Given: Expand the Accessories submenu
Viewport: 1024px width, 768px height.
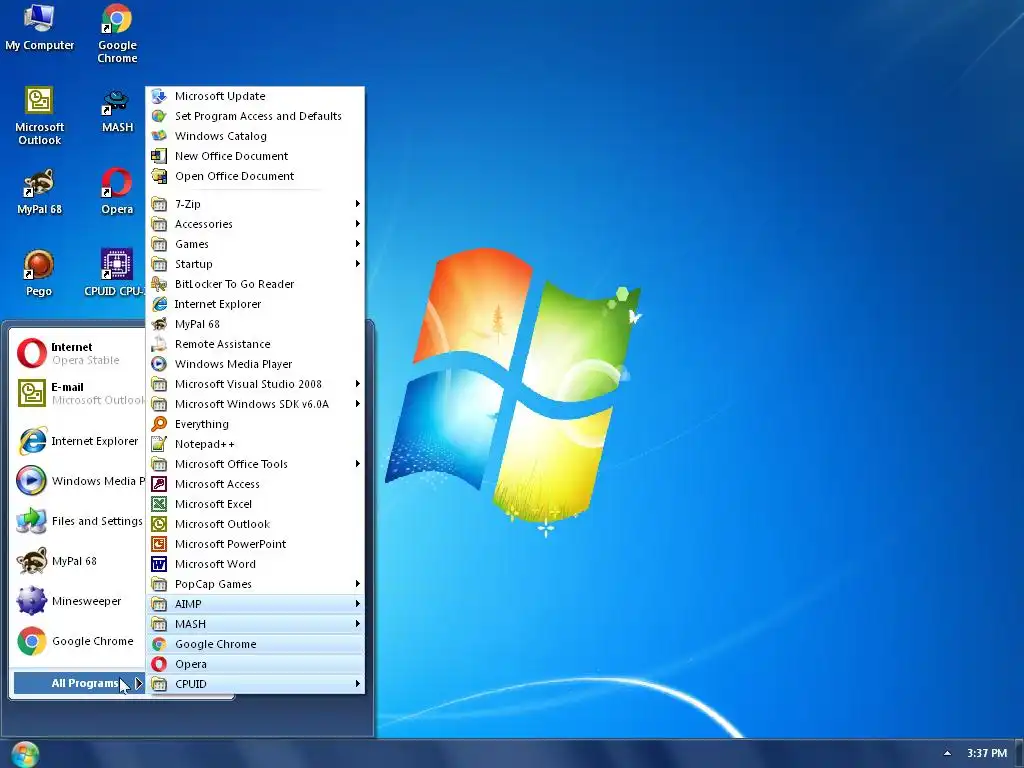Looking at the screenshot, I should tap(255, 224).
